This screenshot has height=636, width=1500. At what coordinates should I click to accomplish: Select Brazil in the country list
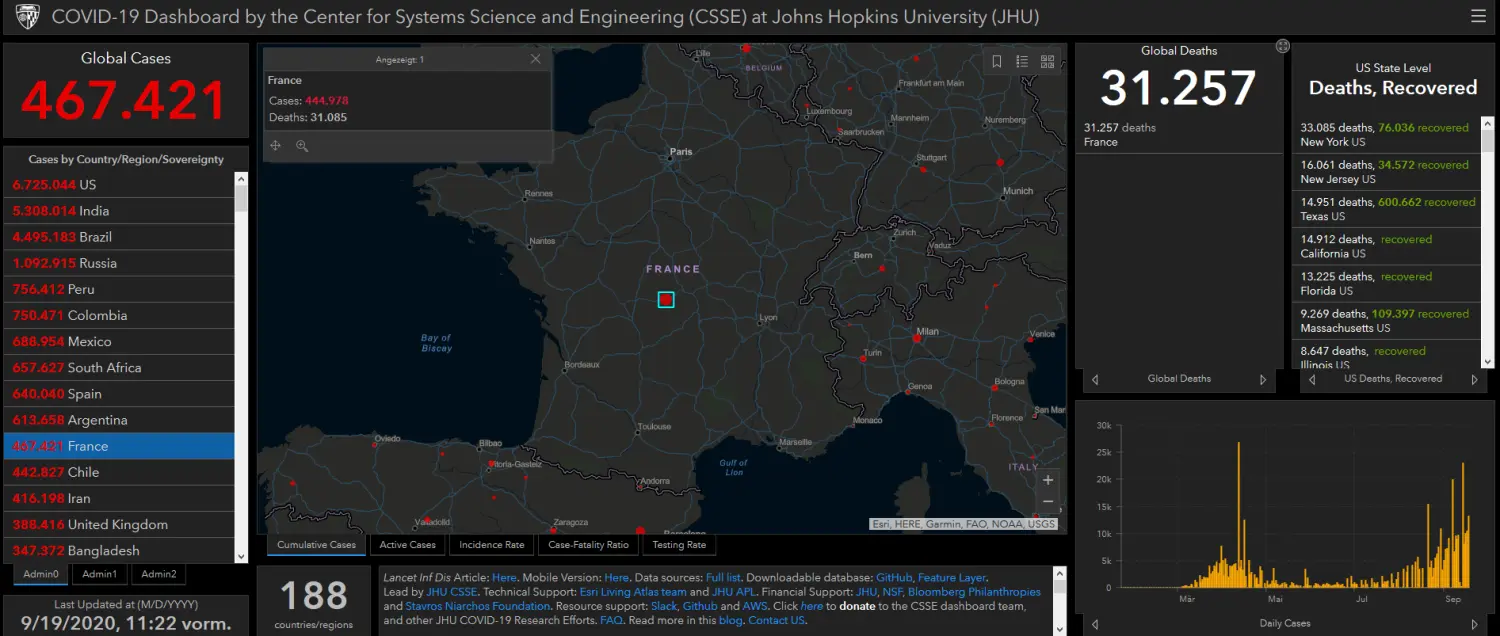[x=119, y=237]
